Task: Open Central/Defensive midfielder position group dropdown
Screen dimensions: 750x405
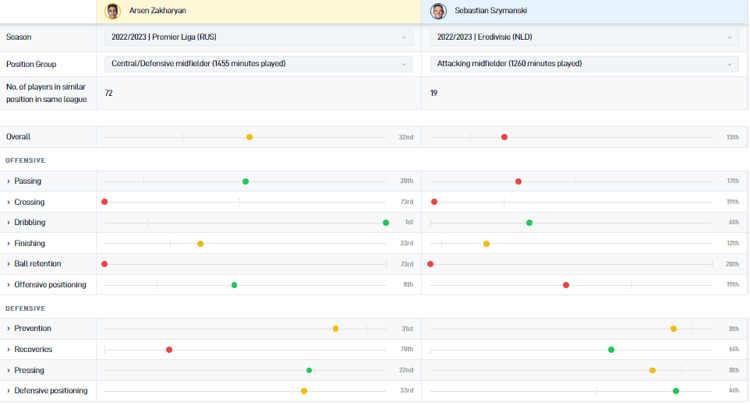Action: coord(258,63)
